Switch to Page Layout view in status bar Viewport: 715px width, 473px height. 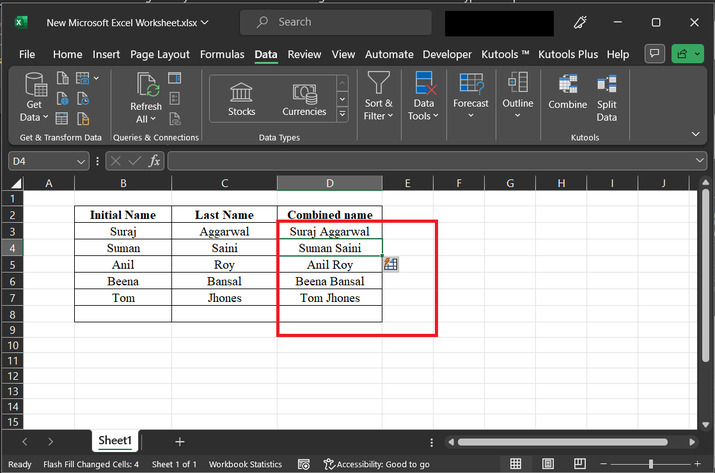(x=547, y=464)
